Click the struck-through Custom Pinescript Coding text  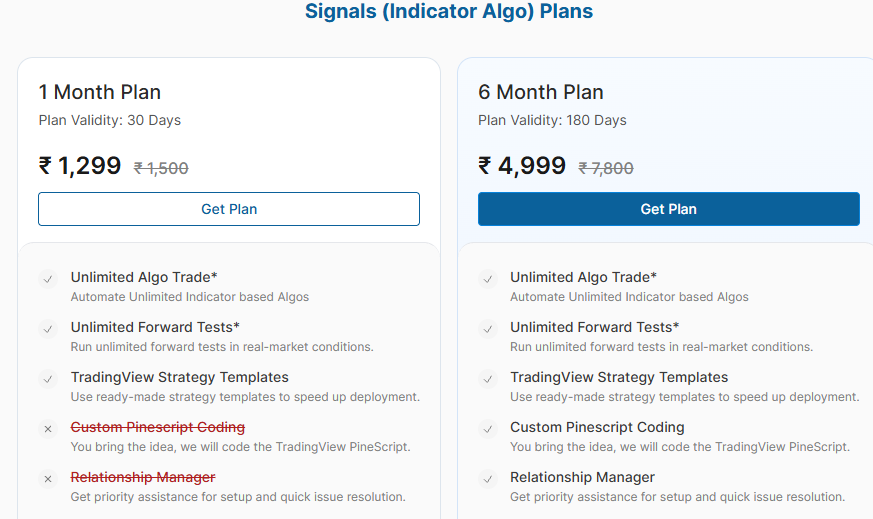coord(158,427)
